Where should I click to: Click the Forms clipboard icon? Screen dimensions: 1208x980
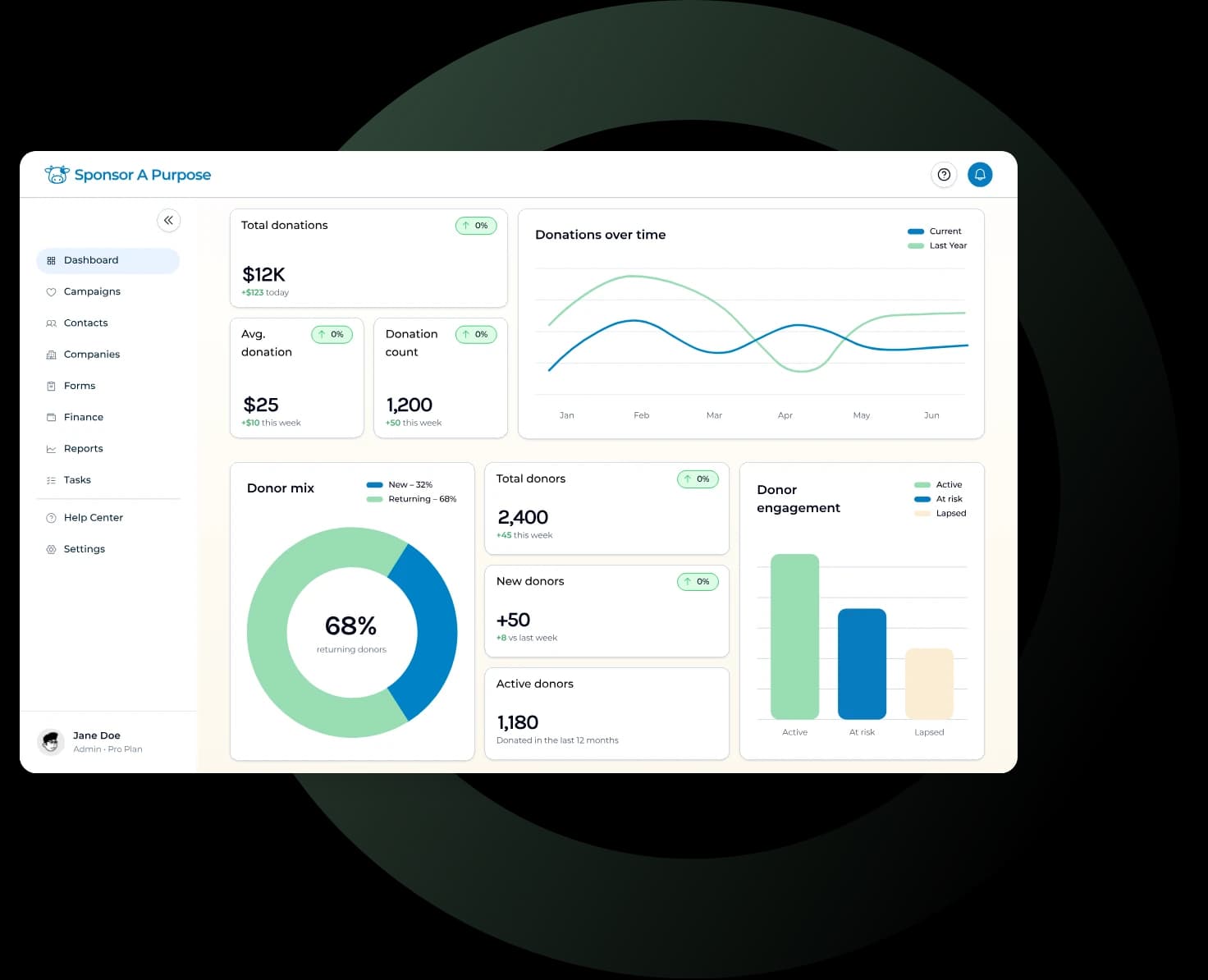[51, 386]
